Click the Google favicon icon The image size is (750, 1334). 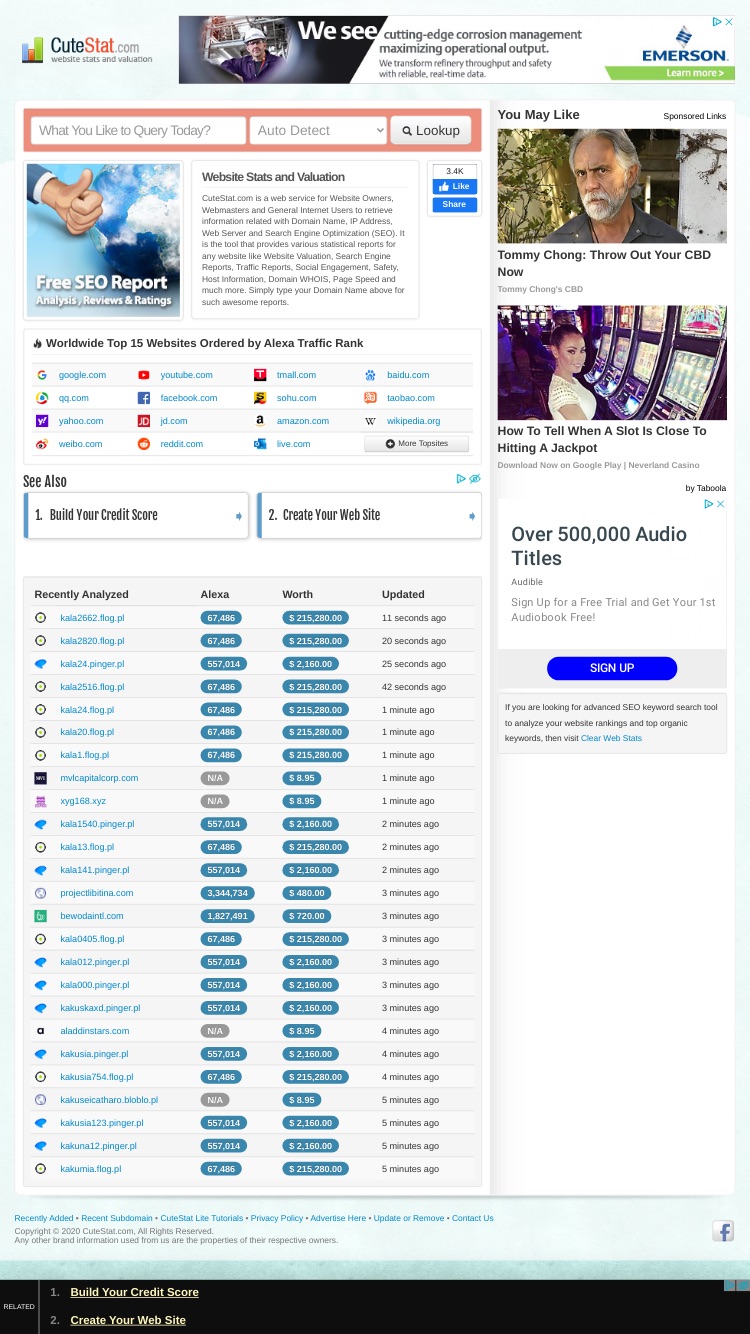tap(42, 375)
